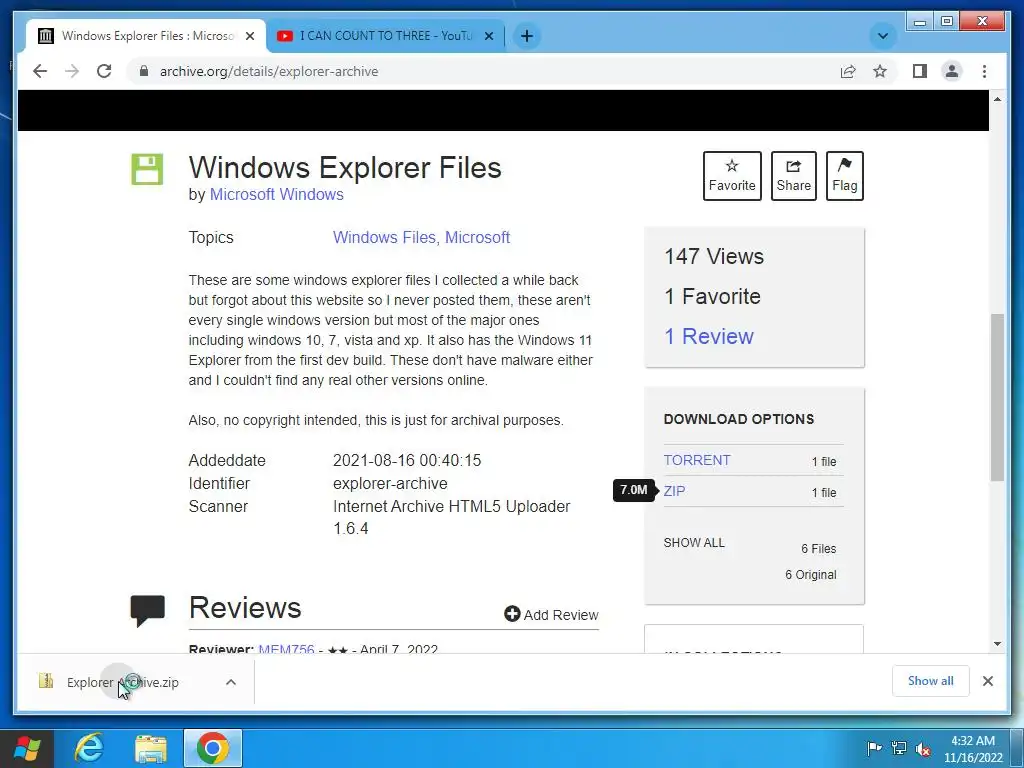Close the downloads bar

[x=988, y=681]
